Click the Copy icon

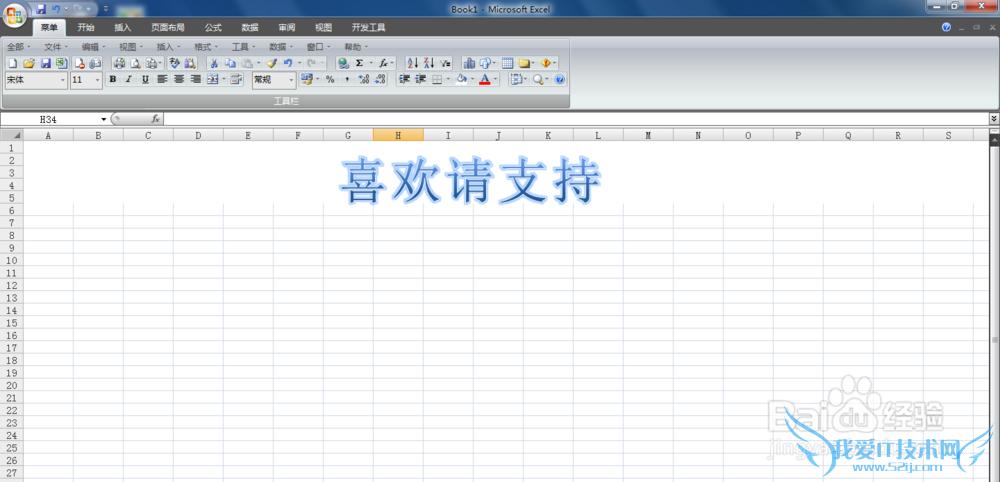coord(230,63)
